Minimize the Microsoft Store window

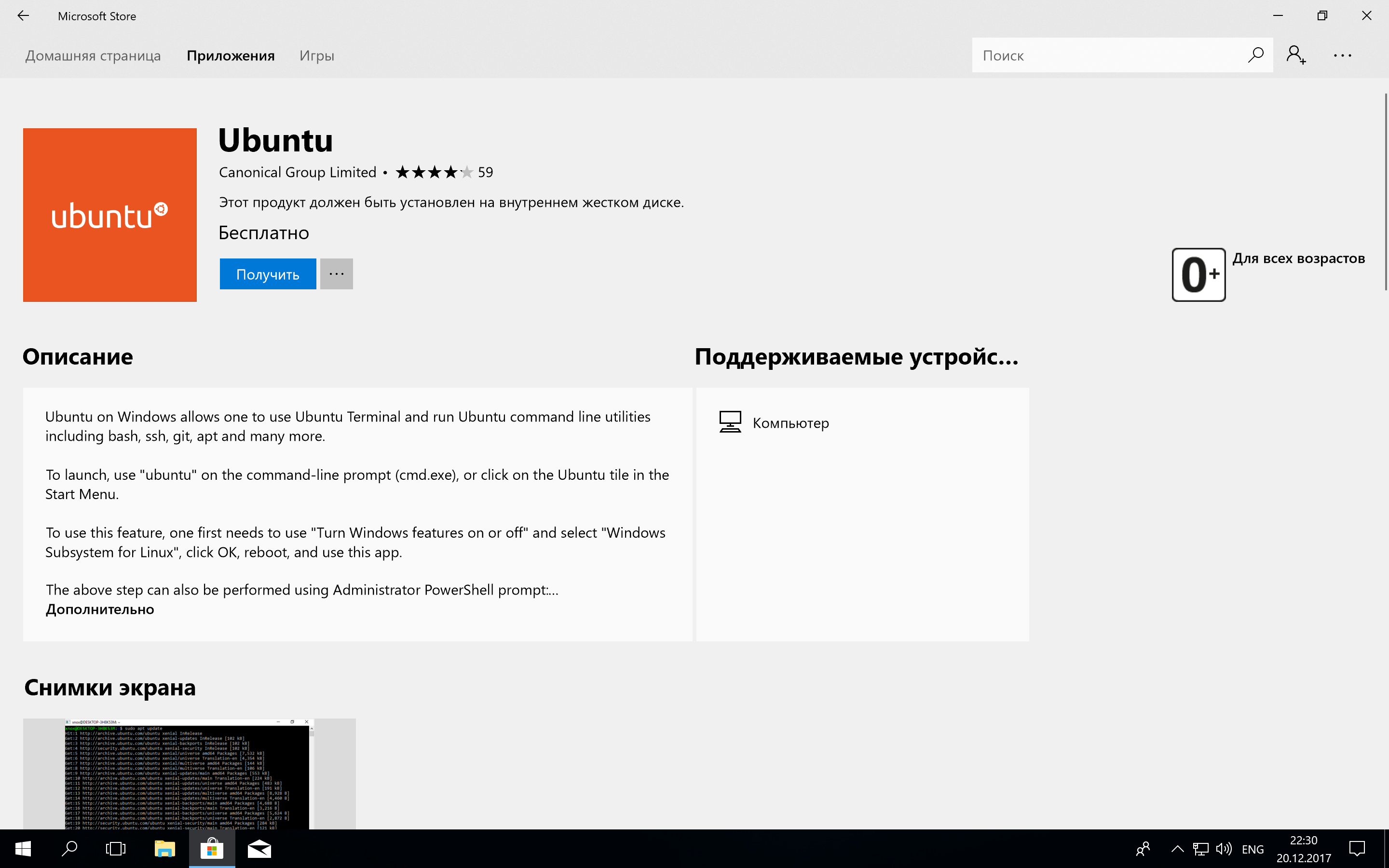click(1278, 16)
